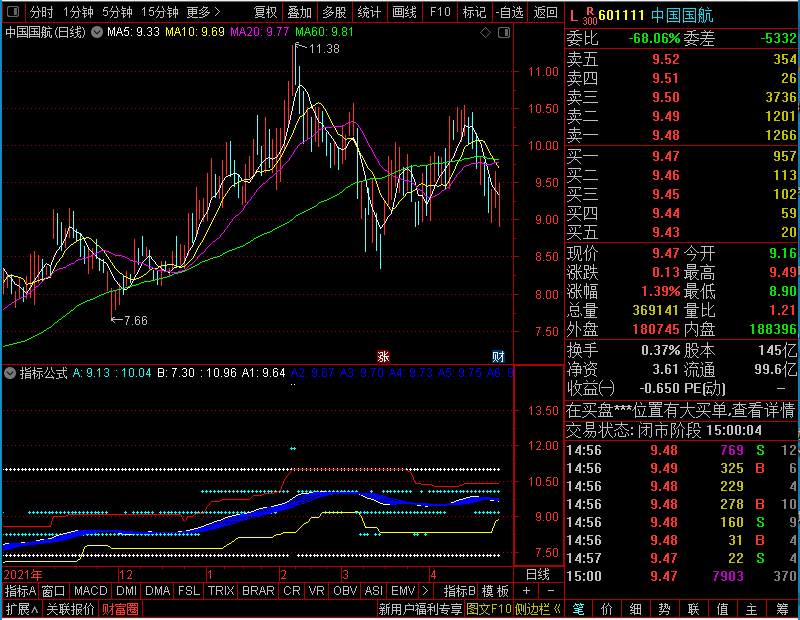Image resolution: width=800 pixels, height=620 pixels.
Task: Select the 势 tab in side panel
Action: [x=664, y=609]
